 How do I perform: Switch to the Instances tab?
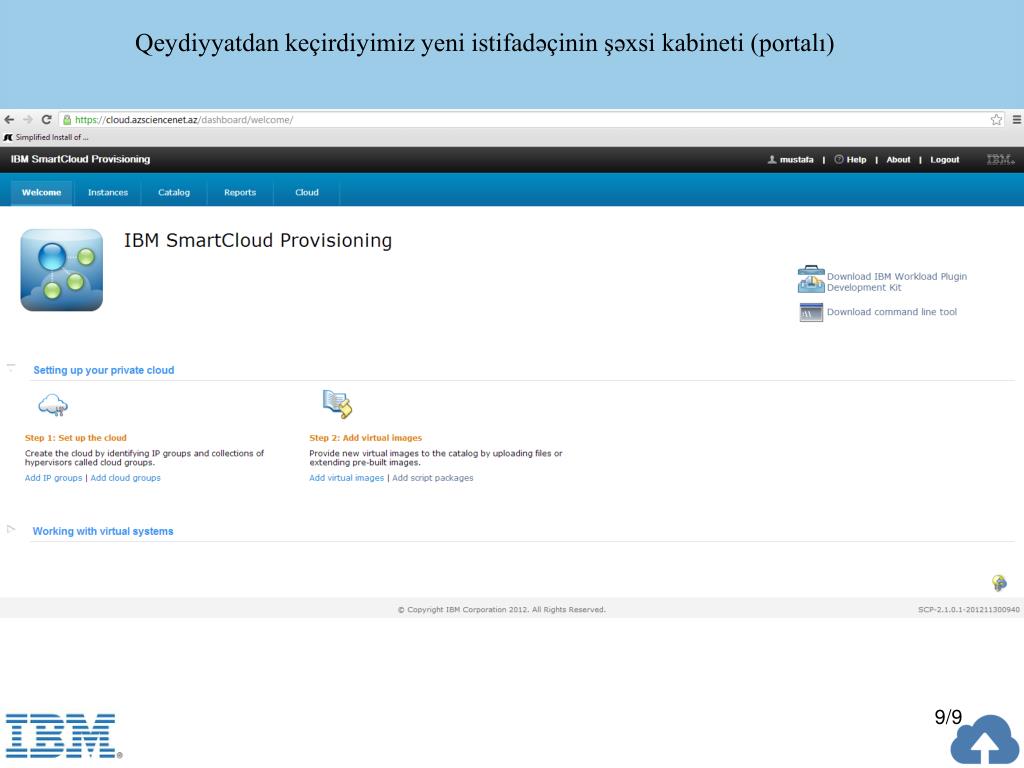tap(108, 193)
